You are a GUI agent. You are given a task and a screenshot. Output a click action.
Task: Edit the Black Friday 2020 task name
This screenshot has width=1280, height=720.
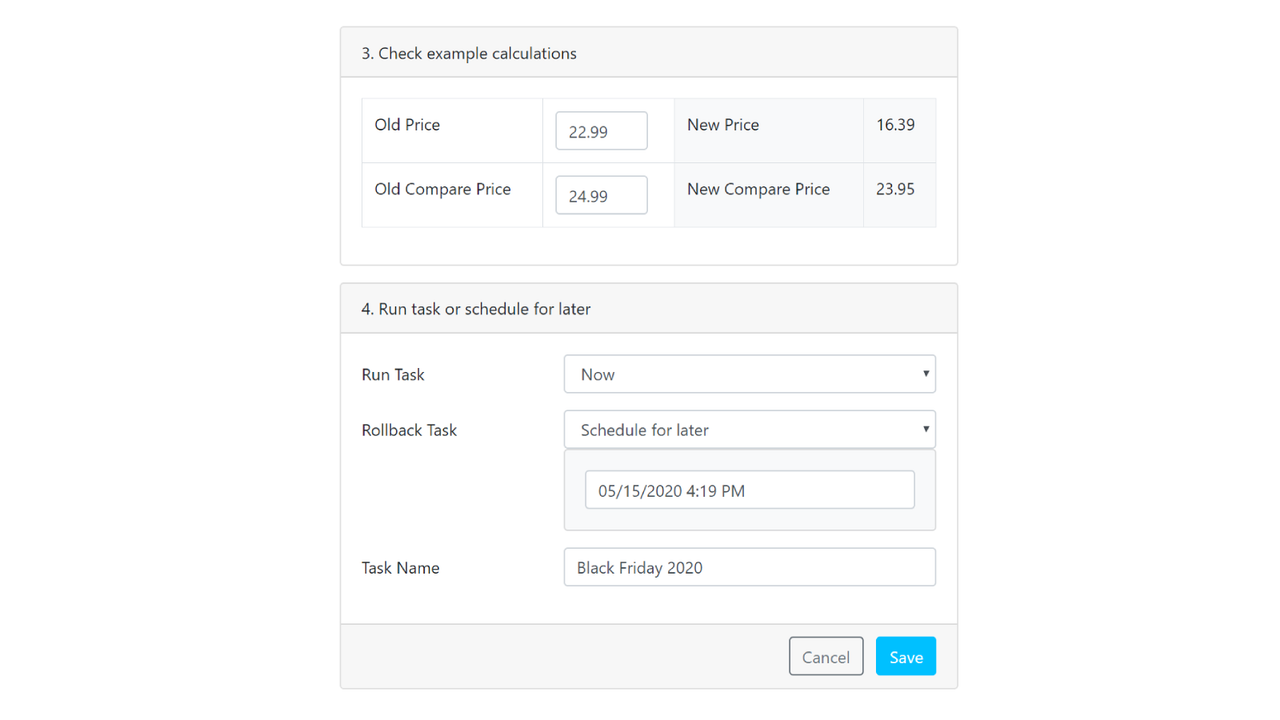749,567
